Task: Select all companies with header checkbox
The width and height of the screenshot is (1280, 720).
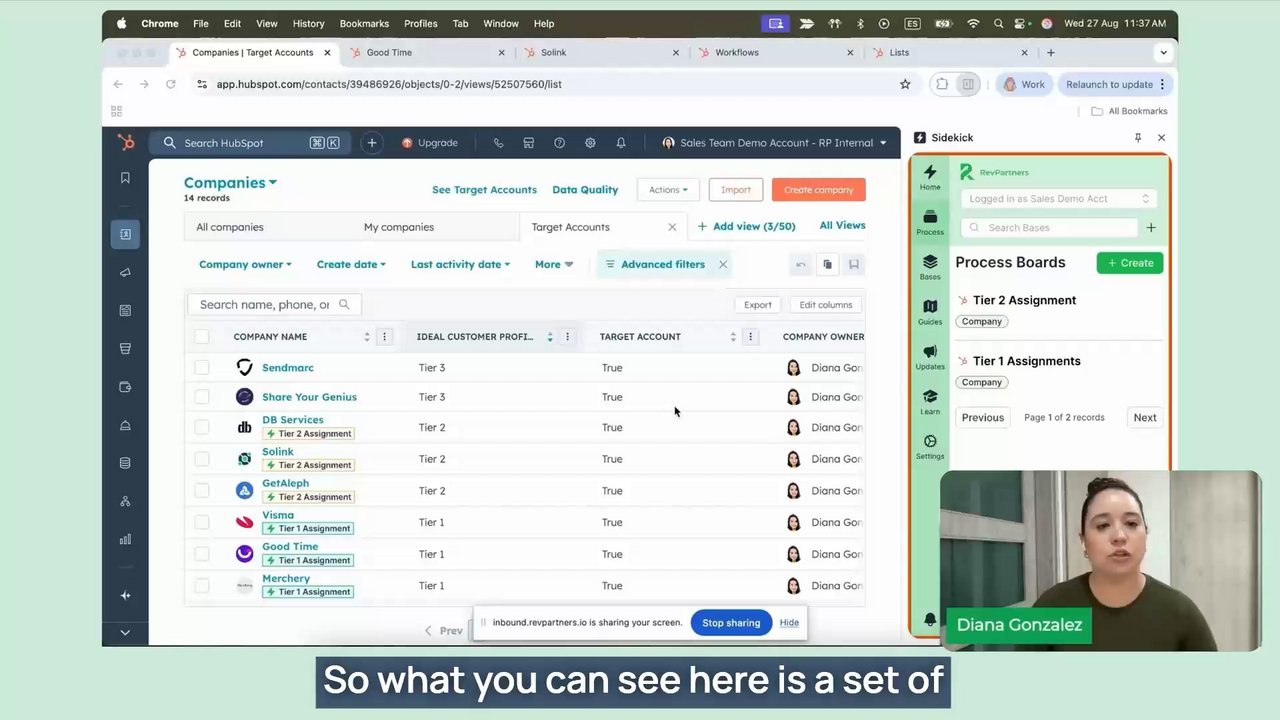Action: [202, 337]
